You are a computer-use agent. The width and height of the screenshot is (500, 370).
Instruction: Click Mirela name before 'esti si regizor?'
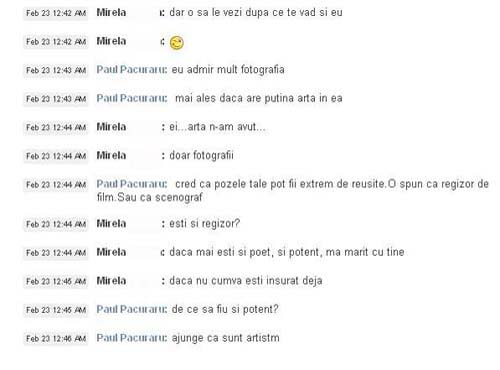[x=111, y=223]
